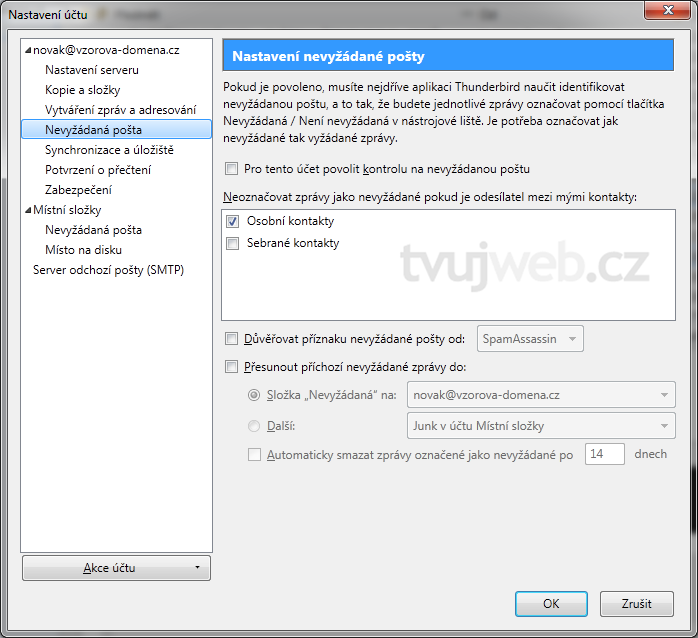Select Kopie a složky in sidebar

click(x=83, y=90)
